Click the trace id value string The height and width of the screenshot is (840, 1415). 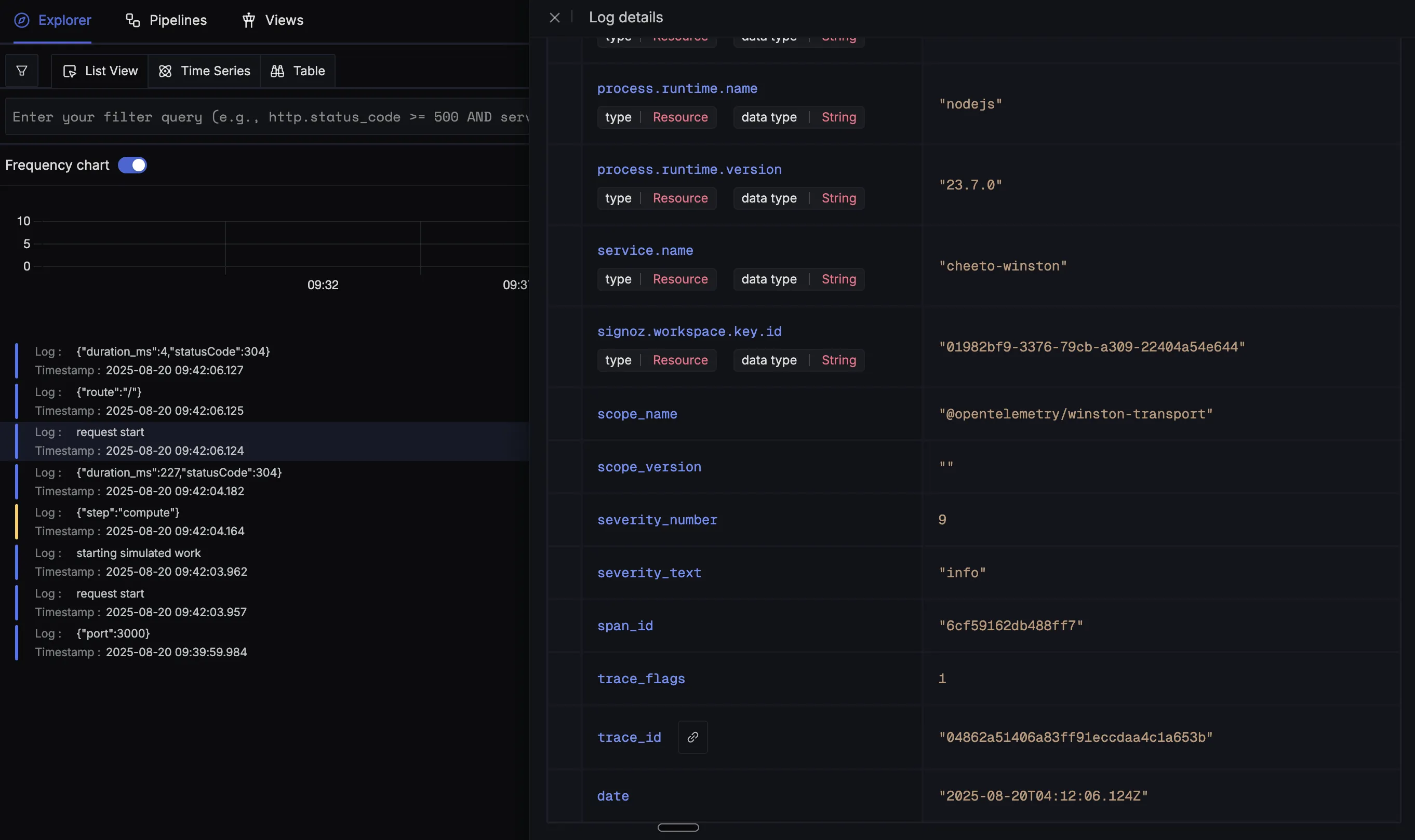coord(1075,737)
